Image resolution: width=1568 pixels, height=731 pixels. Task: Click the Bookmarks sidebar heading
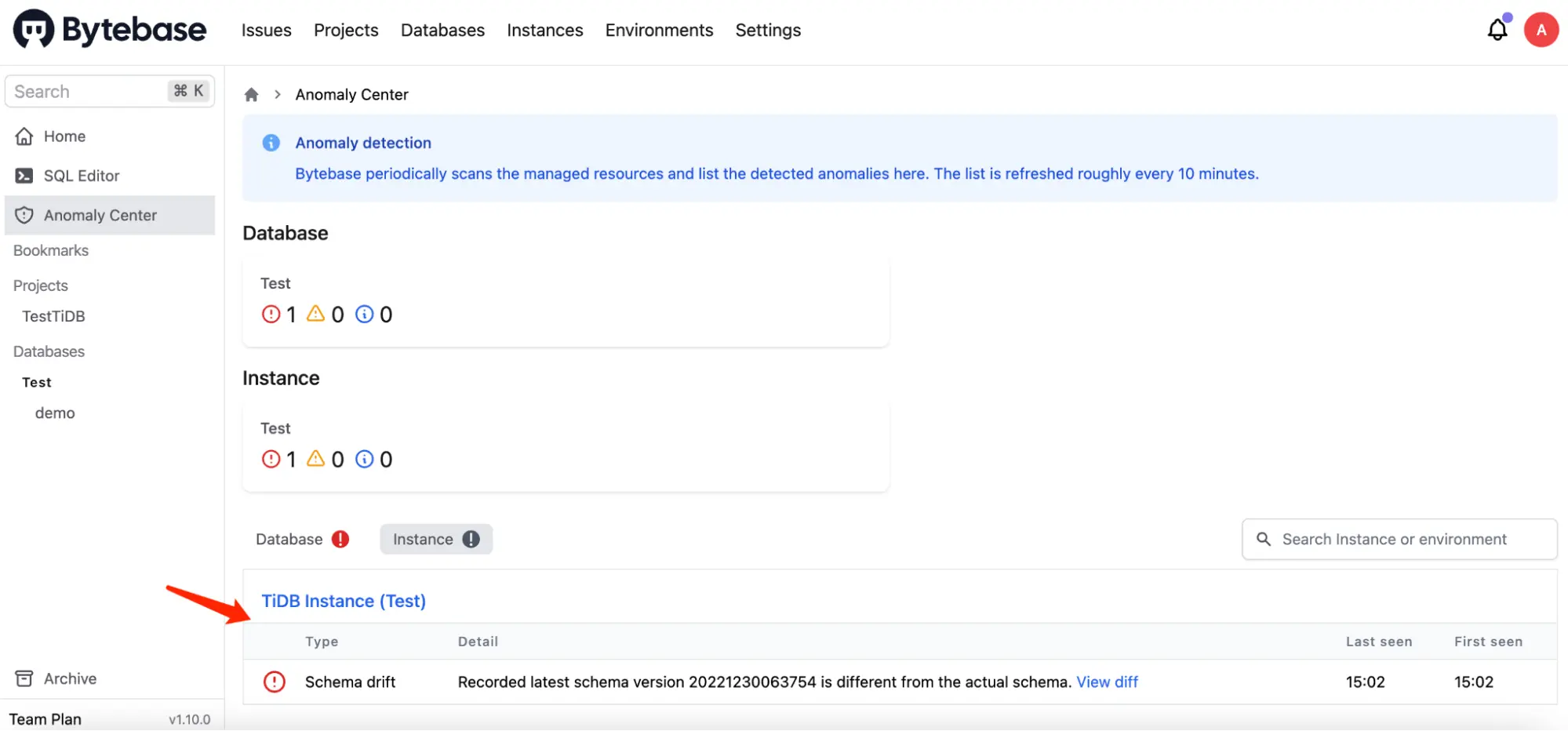[x=51, y=251]
